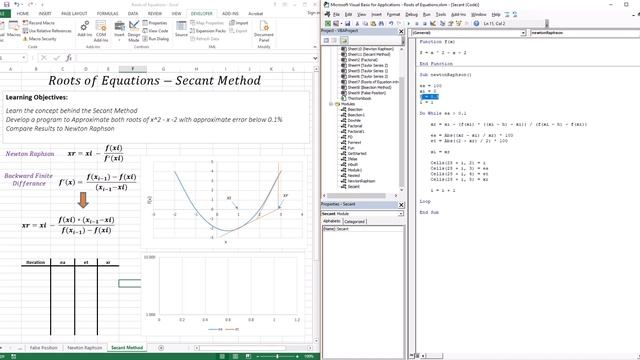Switch to False Position sheet tab
This screenshot has width=640, height=360.
click(43, 348)
